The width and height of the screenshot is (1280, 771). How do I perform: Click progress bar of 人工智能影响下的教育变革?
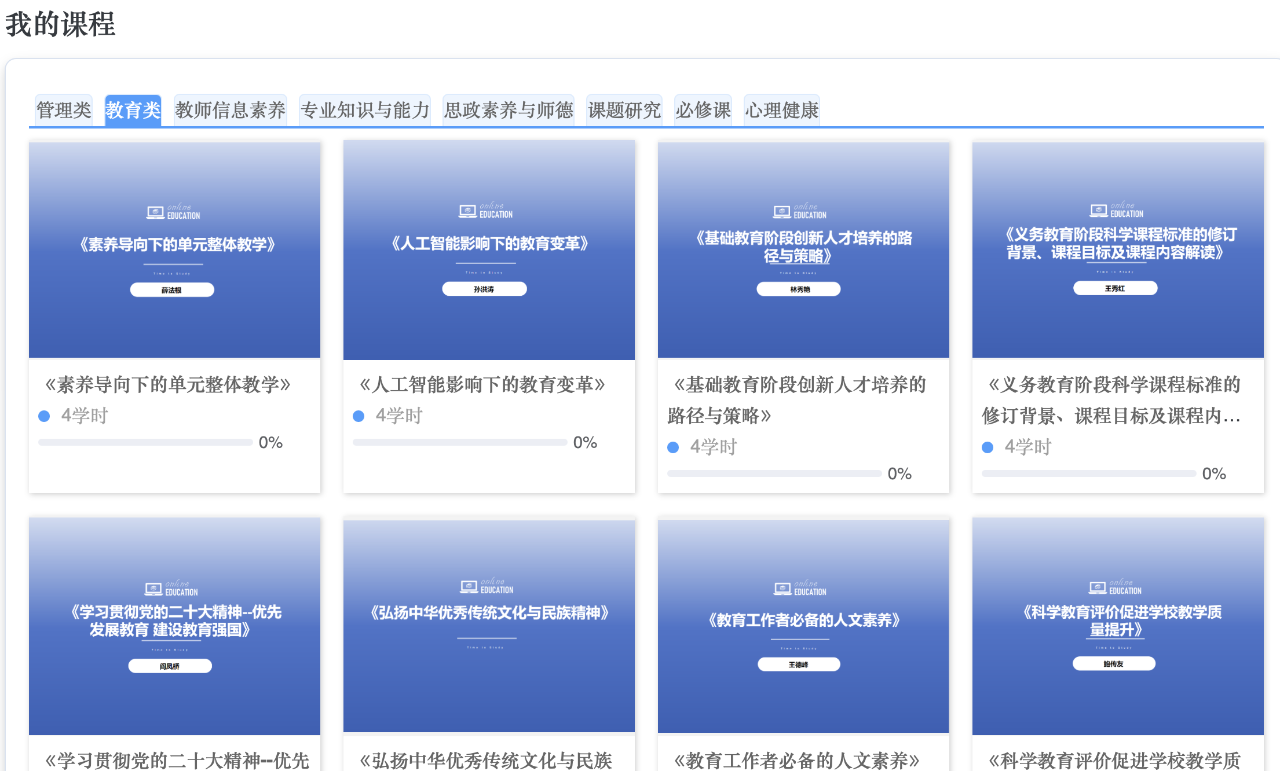(460, 442)
